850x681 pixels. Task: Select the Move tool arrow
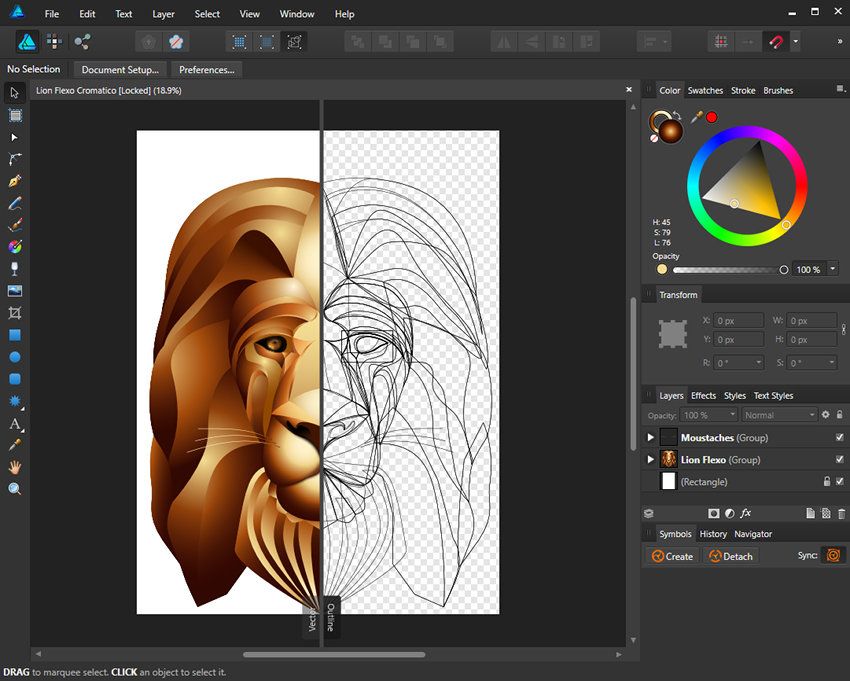(x=15, y=93)
